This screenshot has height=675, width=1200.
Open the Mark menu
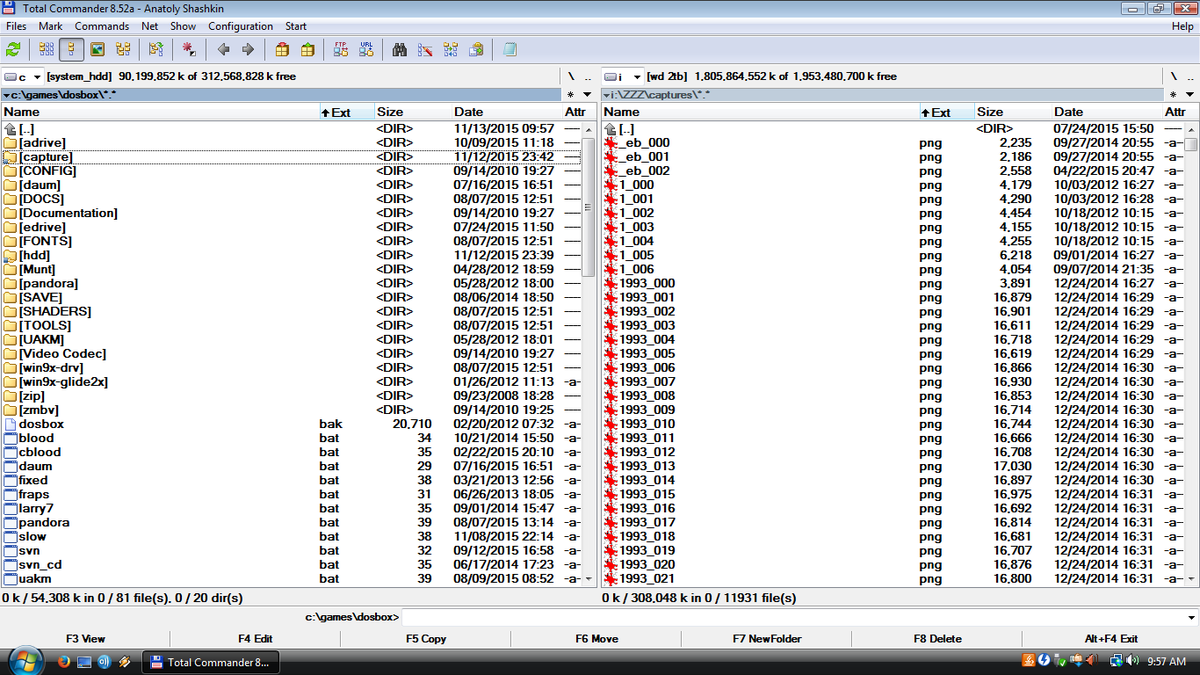click(x=50, y=26)
